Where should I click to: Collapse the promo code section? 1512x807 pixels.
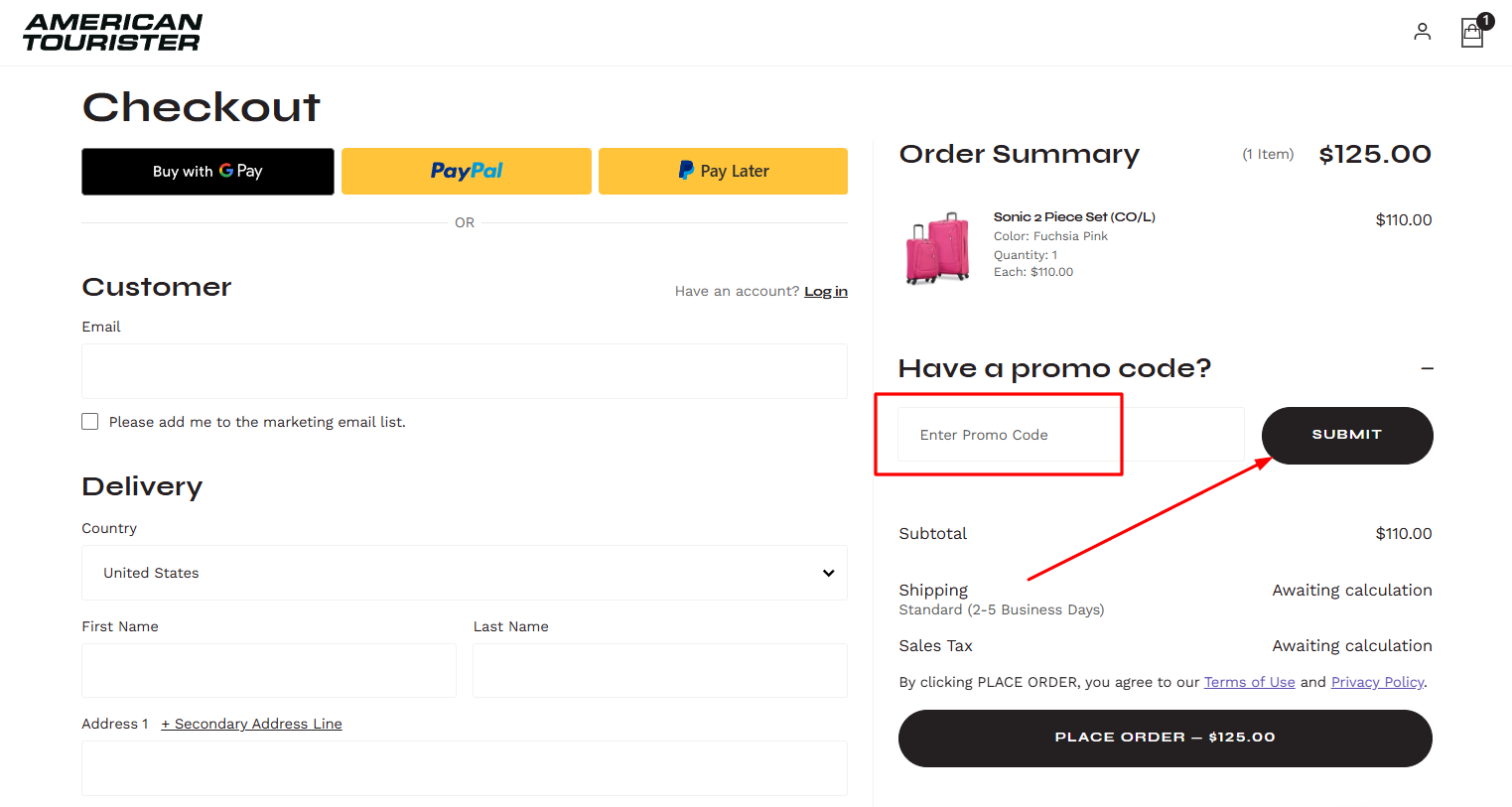(1427, 368)
